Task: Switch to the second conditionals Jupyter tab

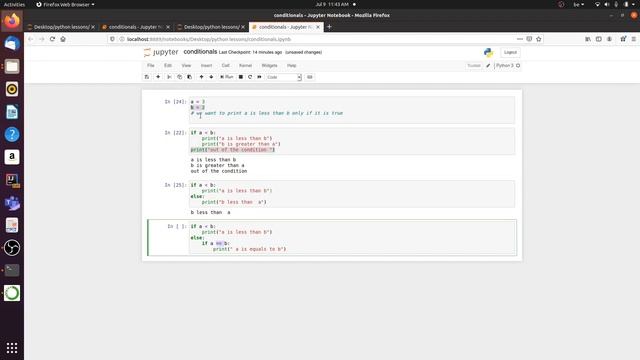Action: 136,27
